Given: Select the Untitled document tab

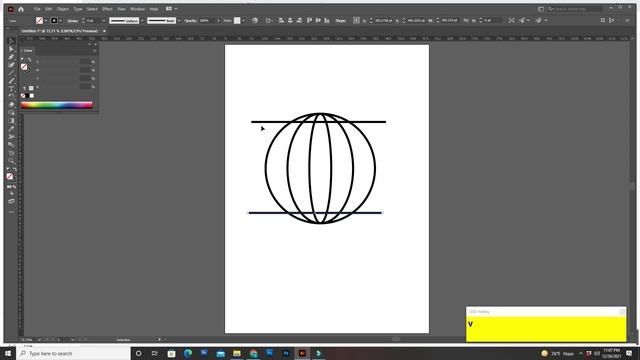Looking at the screenshot, I should point(60,31).
